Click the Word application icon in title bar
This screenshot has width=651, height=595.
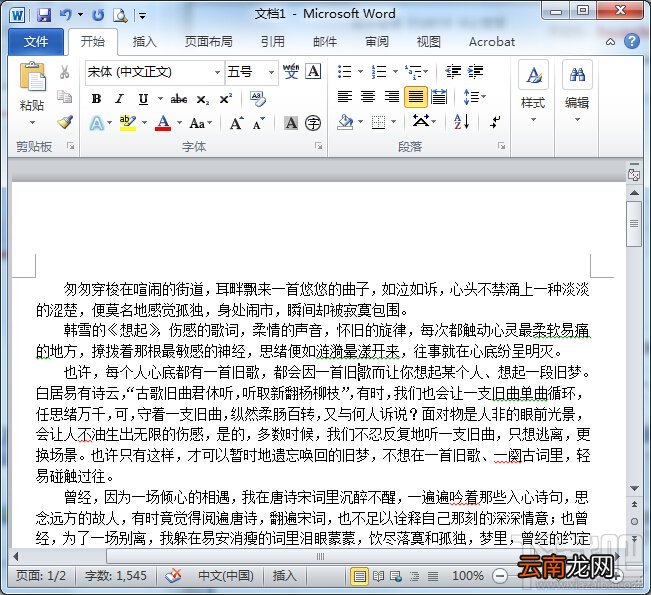point(17,15)
